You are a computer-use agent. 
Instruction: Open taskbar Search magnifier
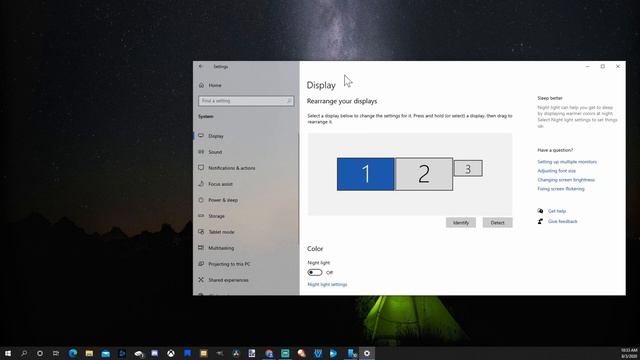[x=24, y=353]
